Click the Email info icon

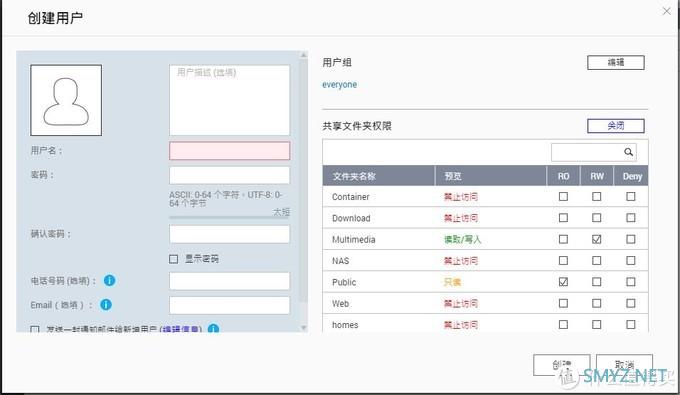106,305
